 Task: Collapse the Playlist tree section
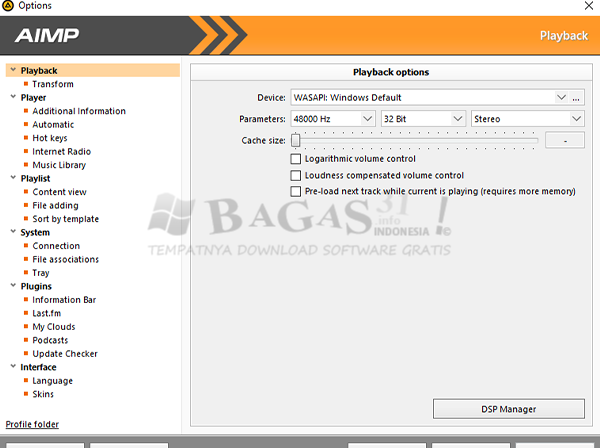(13, 178)
